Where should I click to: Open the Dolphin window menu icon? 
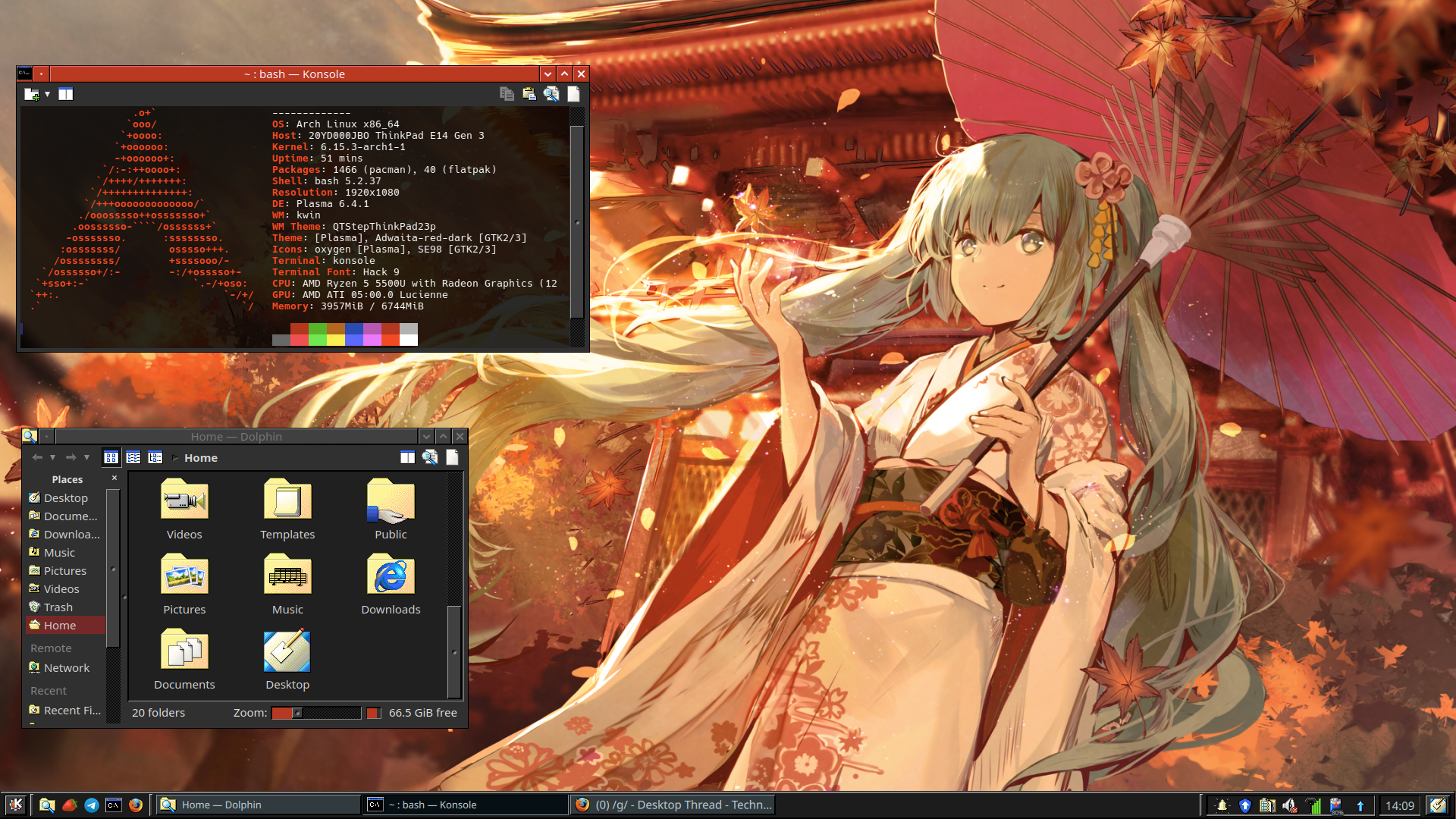(x=30, y=436)
